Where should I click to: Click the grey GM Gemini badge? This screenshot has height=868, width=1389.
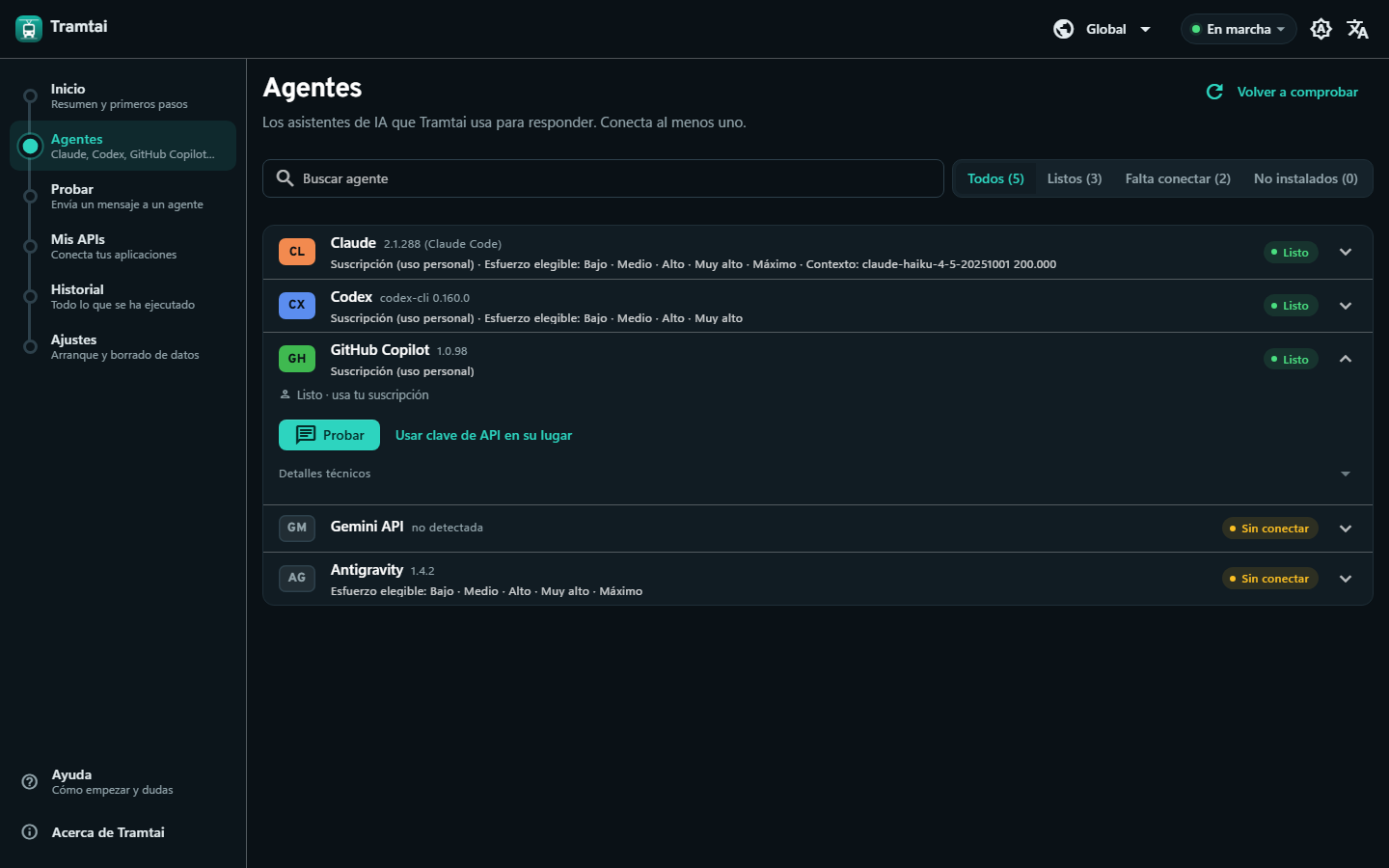tap(297, 528)
